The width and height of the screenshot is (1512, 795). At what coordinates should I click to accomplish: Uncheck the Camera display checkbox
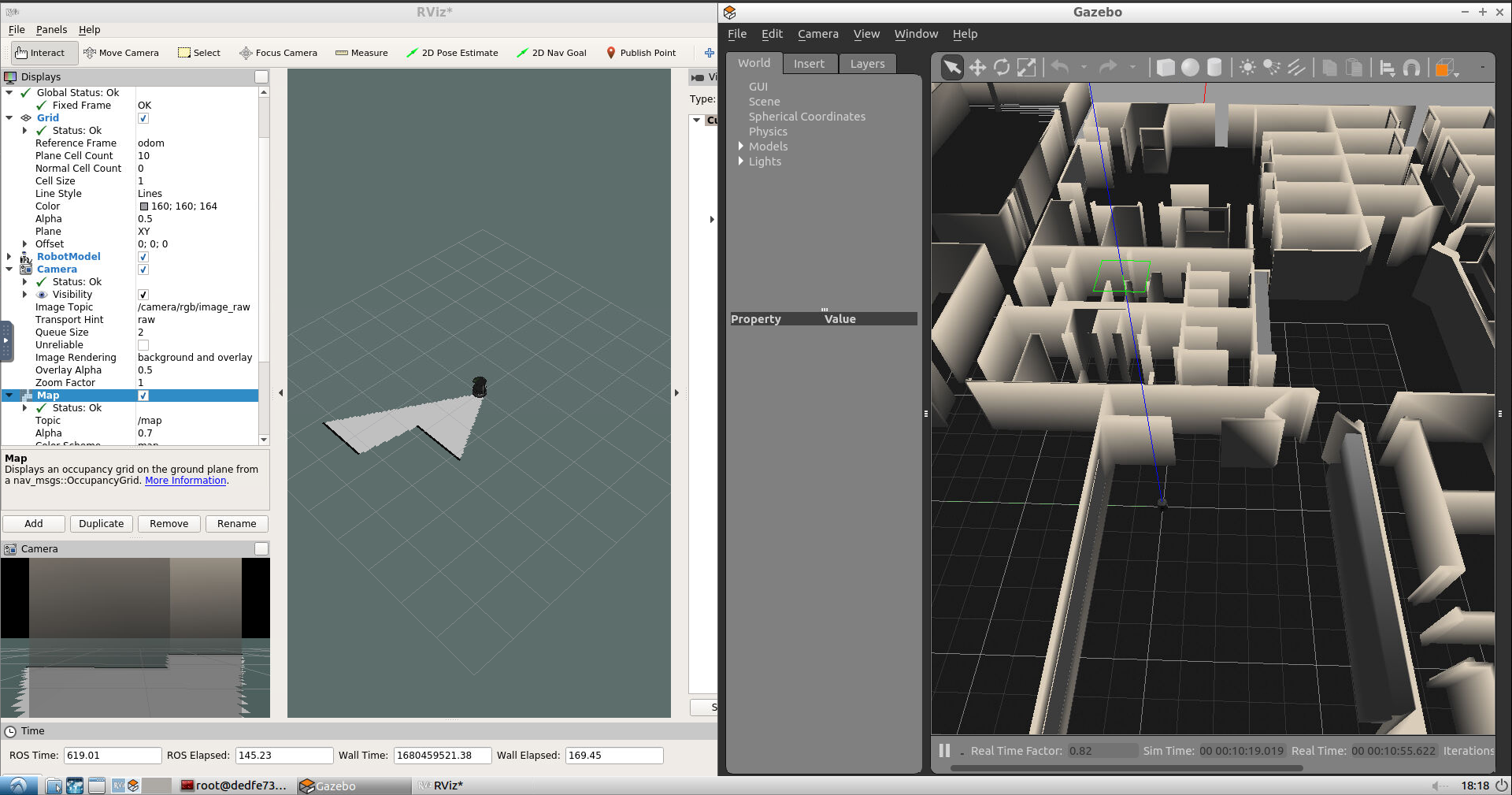coord(143,269)
